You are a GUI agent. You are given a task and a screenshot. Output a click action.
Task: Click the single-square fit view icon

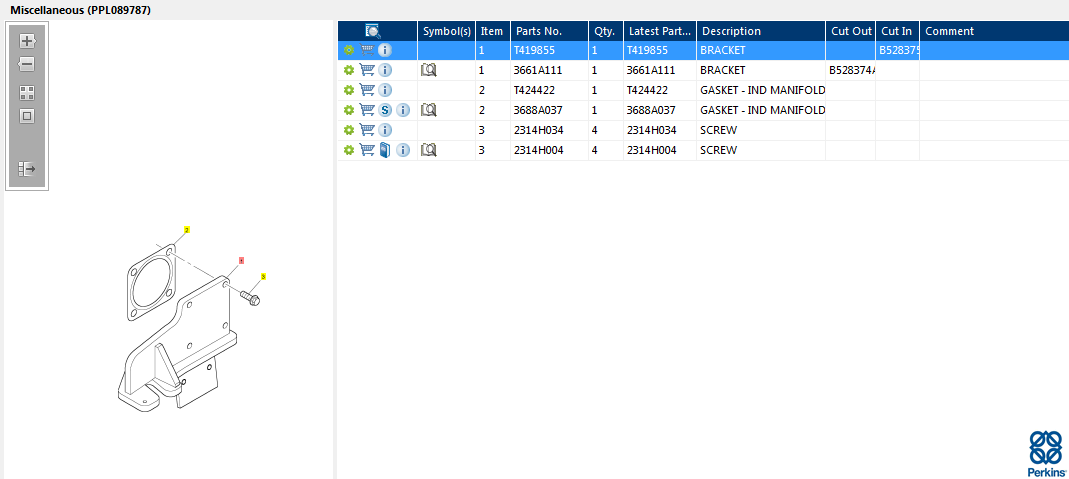point(27,116)
